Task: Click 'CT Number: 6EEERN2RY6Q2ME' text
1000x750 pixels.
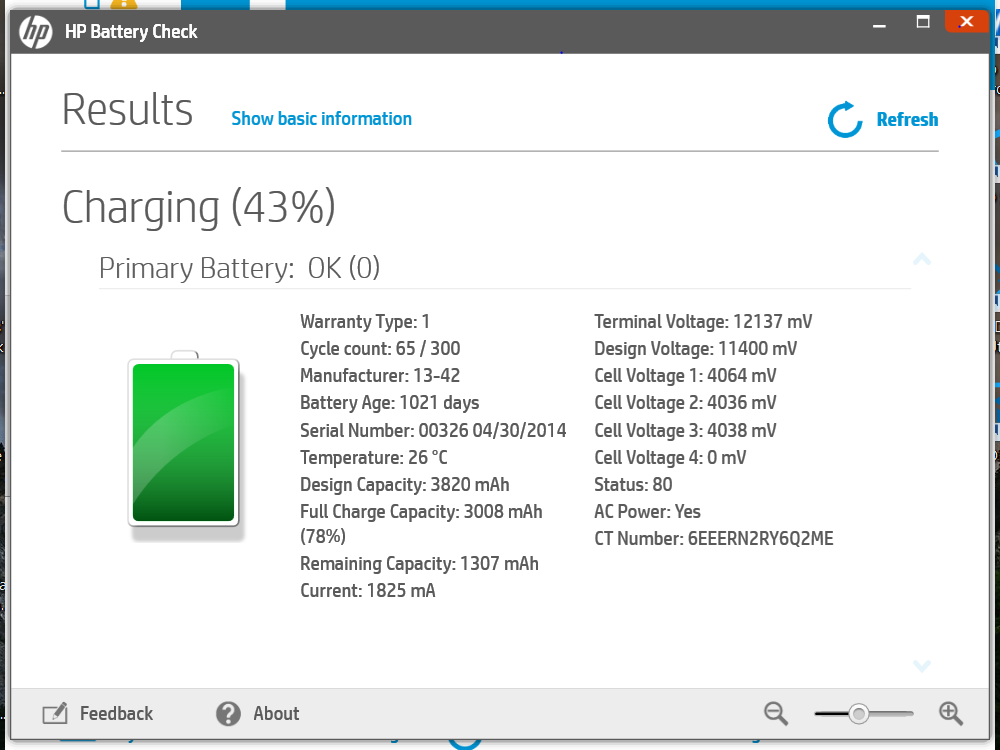Action: [x=714, y=538]
